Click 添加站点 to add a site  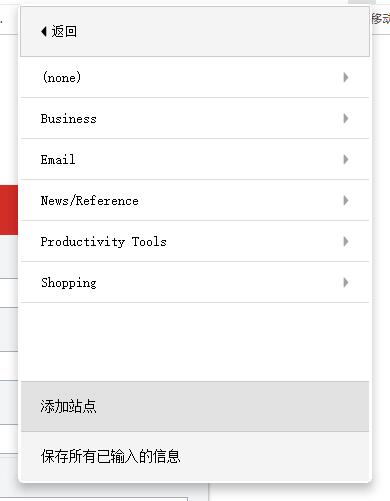195,406
